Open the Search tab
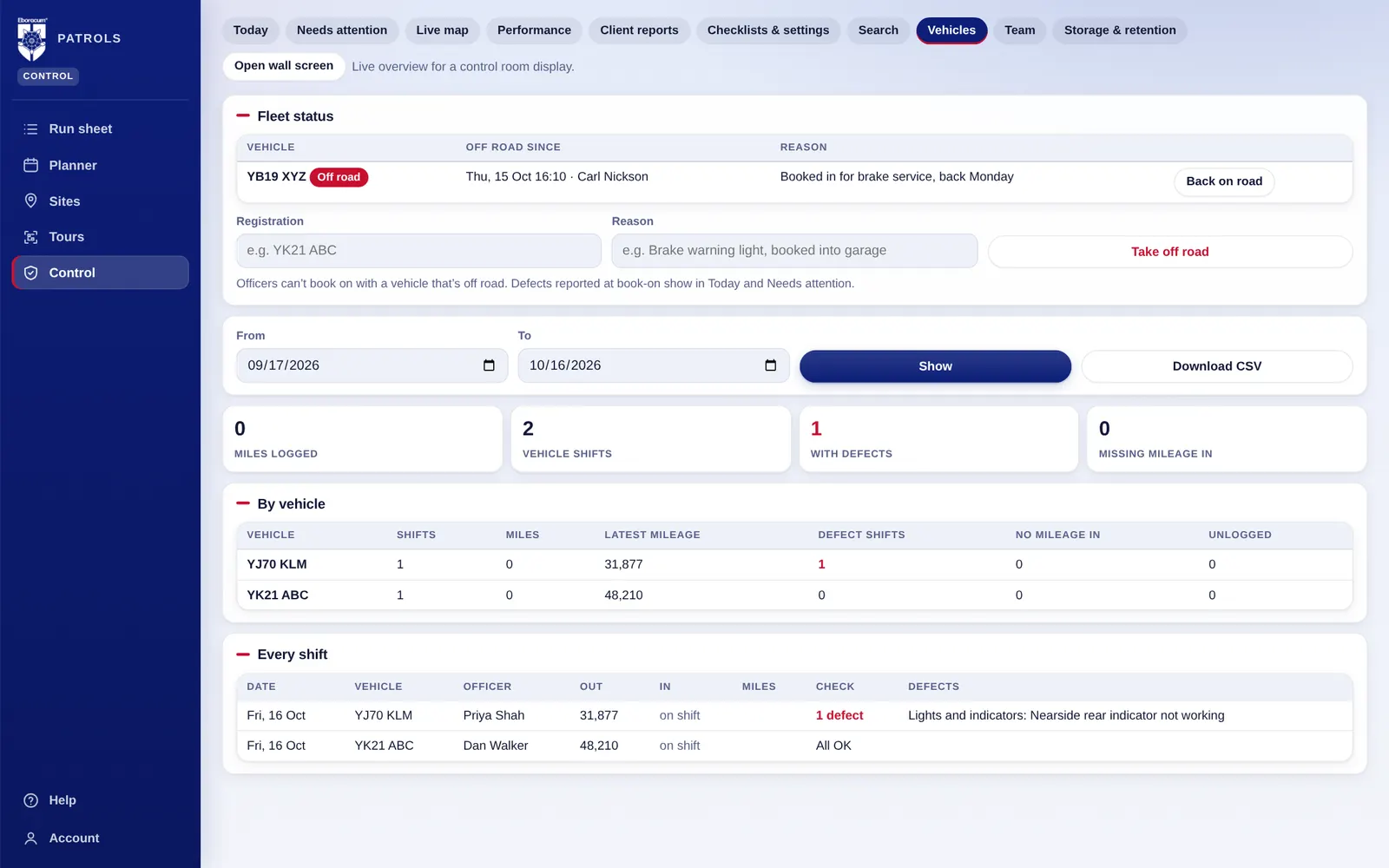1389x868 pixels. click(x=879, y=30)
